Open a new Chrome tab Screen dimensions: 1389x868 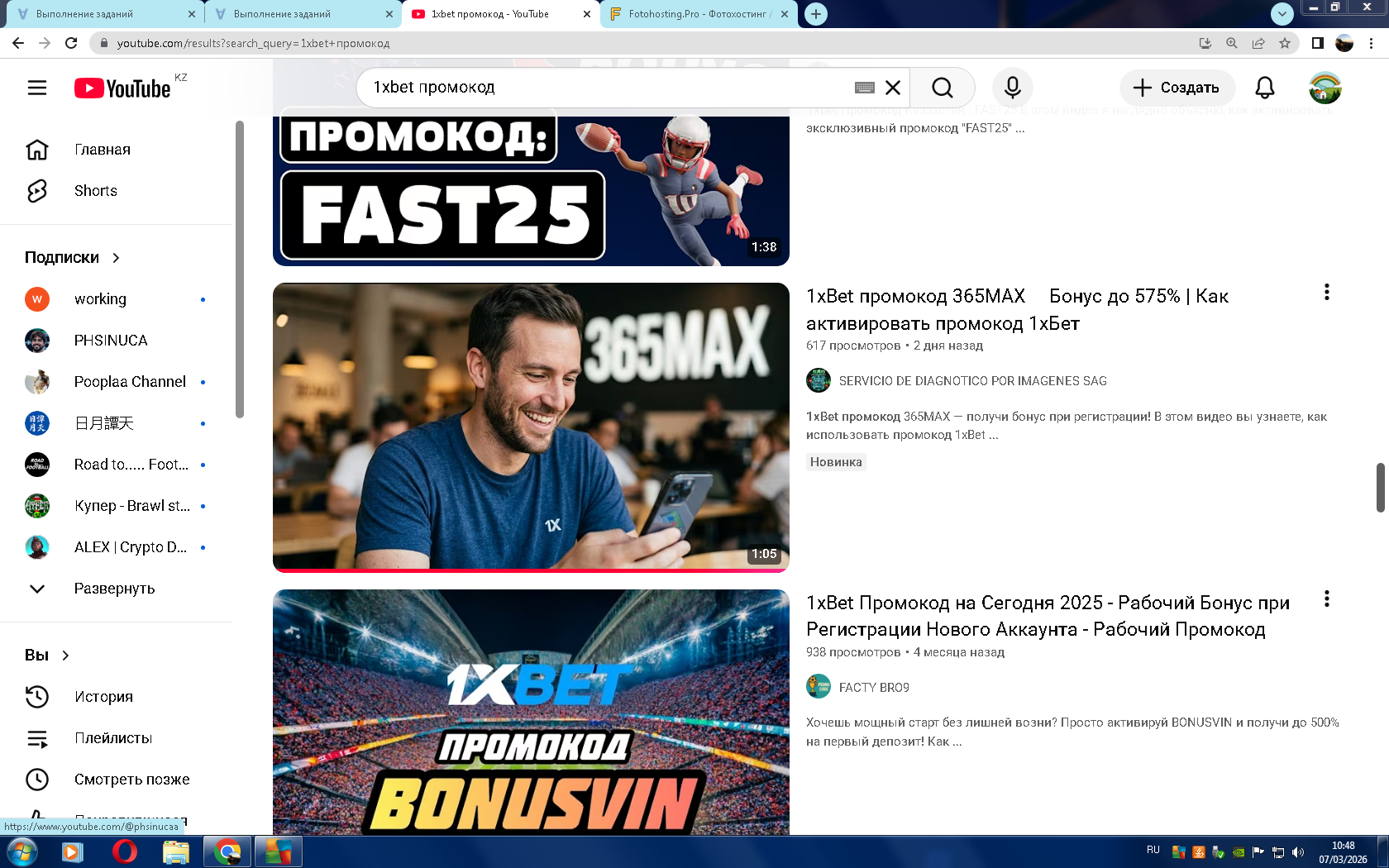[816, 14]
